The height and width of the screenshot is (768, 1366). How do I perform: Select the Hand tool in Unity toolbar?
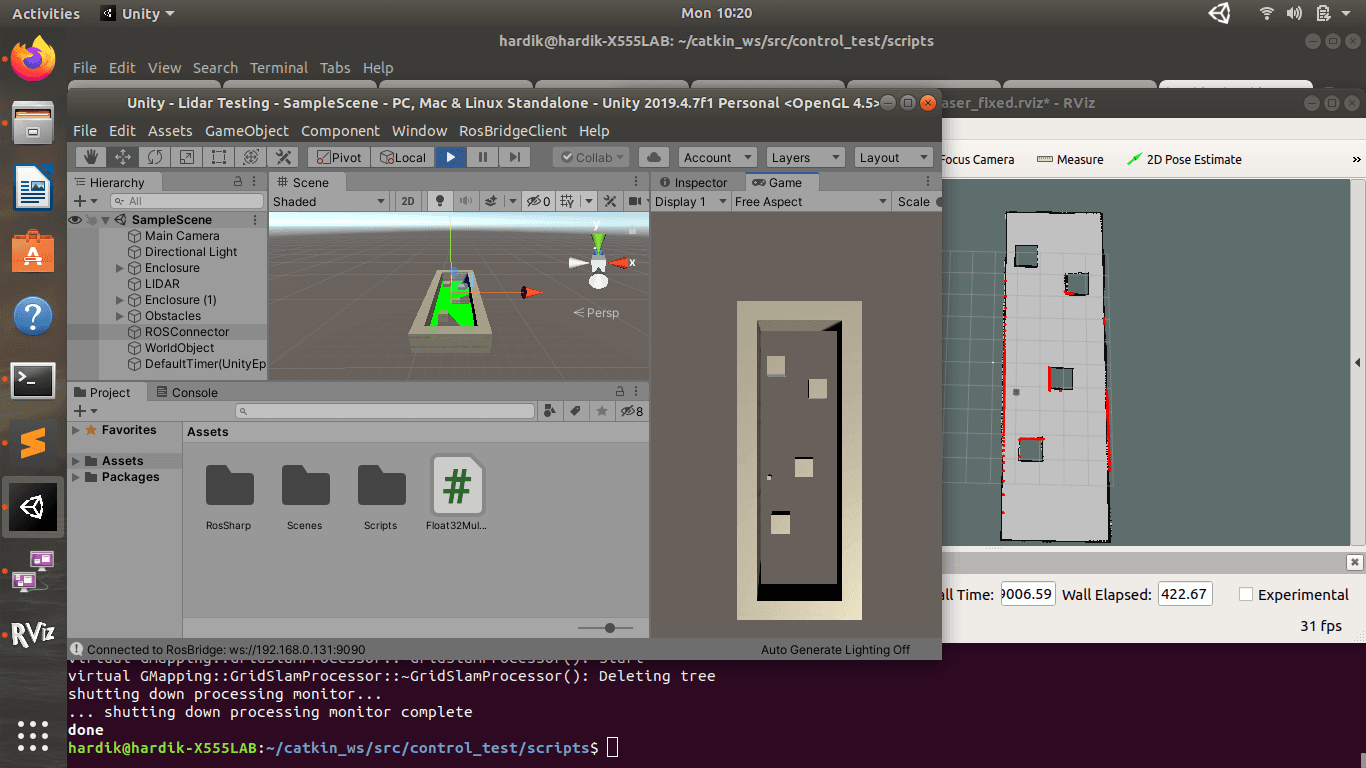point(91,157)
